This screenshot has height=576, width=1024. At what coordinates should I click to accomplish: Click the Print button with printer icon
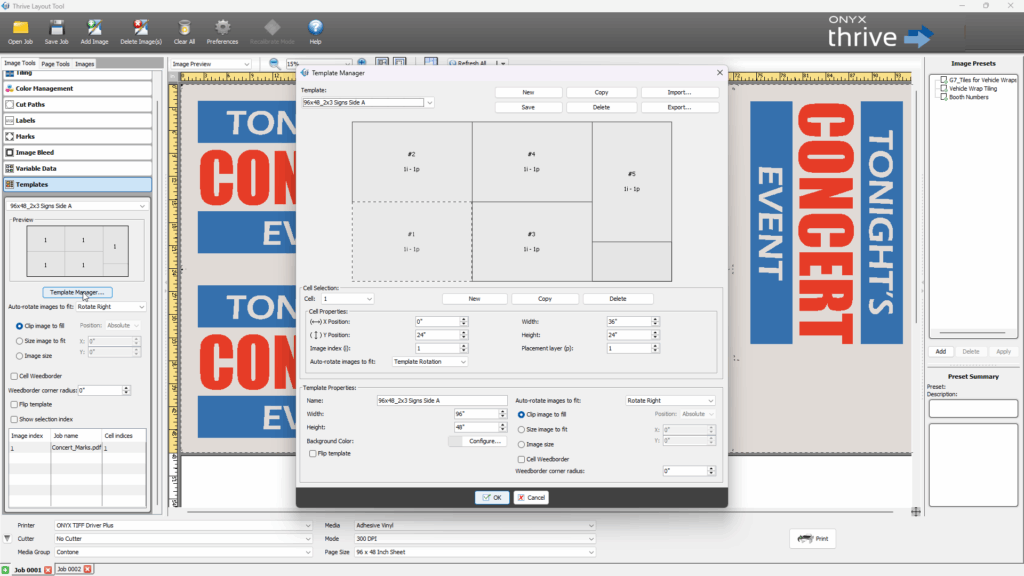812,539
